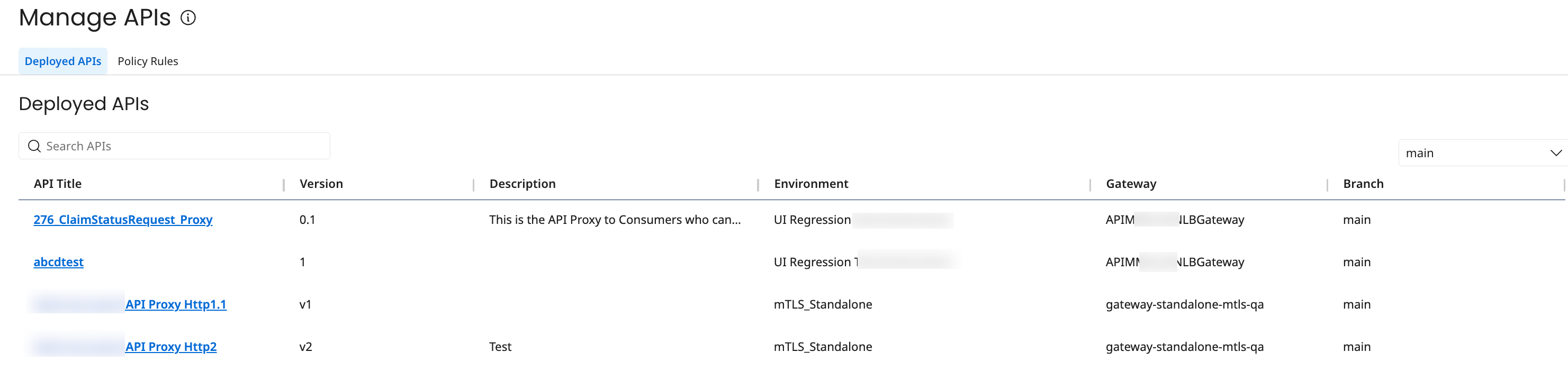The width and height of the screenshot is (1568, 379).
Task: Sort by the API Title column header
Action: 57,183
